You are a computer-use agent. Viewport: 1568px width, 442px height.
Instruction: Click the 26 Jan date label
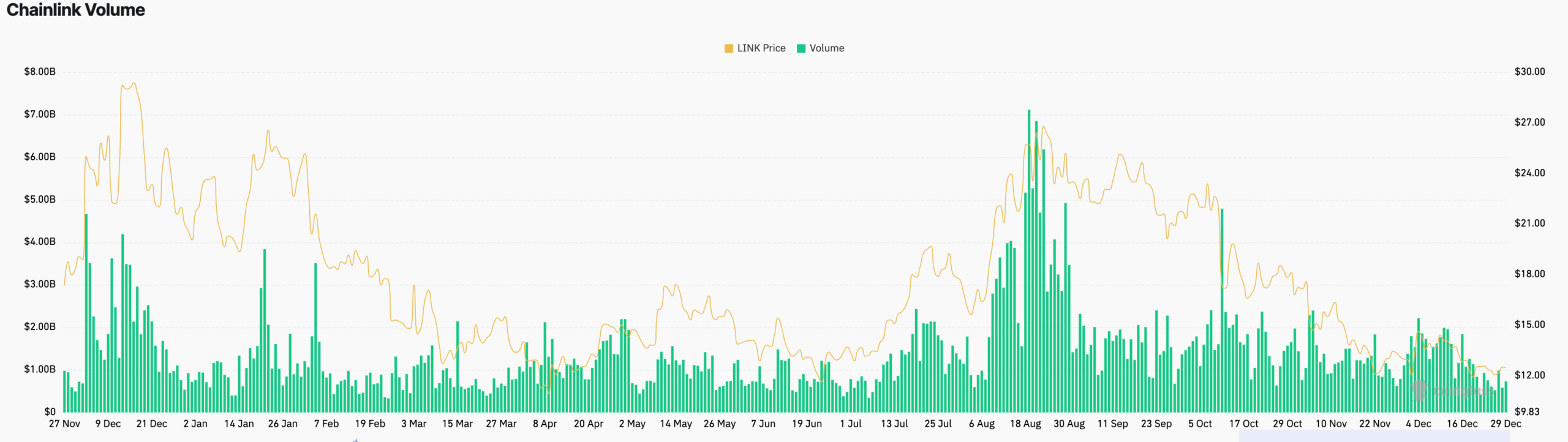(x=283, y=424)
